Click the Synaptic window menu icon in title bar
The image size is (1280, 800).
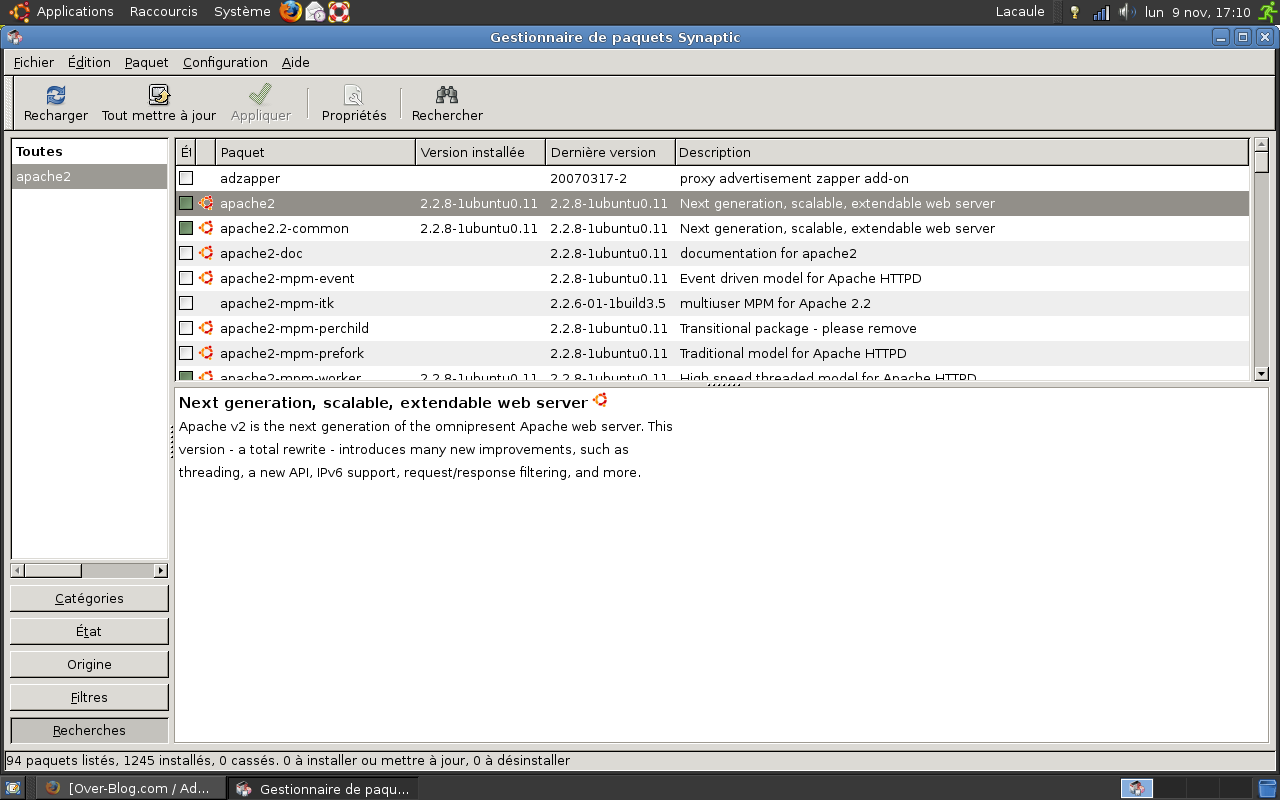pos(14,37)
